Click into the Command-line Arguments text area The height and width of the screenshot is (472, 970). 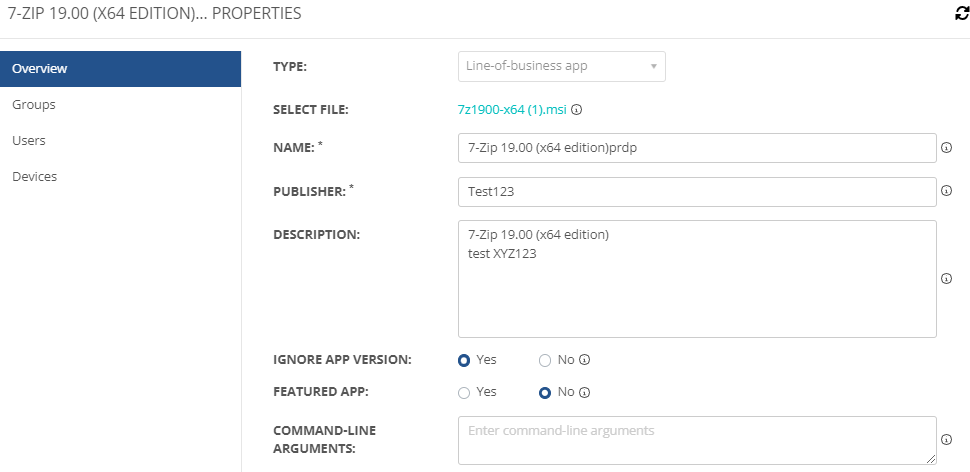tap(696, 440)
